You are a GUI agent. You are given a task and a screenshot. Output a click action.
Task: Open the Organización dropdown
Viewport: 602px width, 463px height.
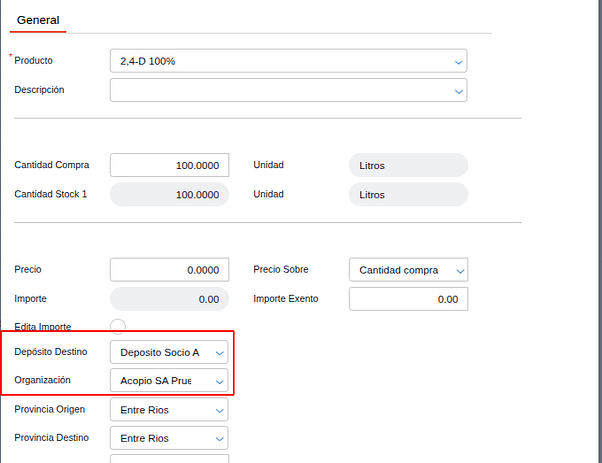(220, 381)
